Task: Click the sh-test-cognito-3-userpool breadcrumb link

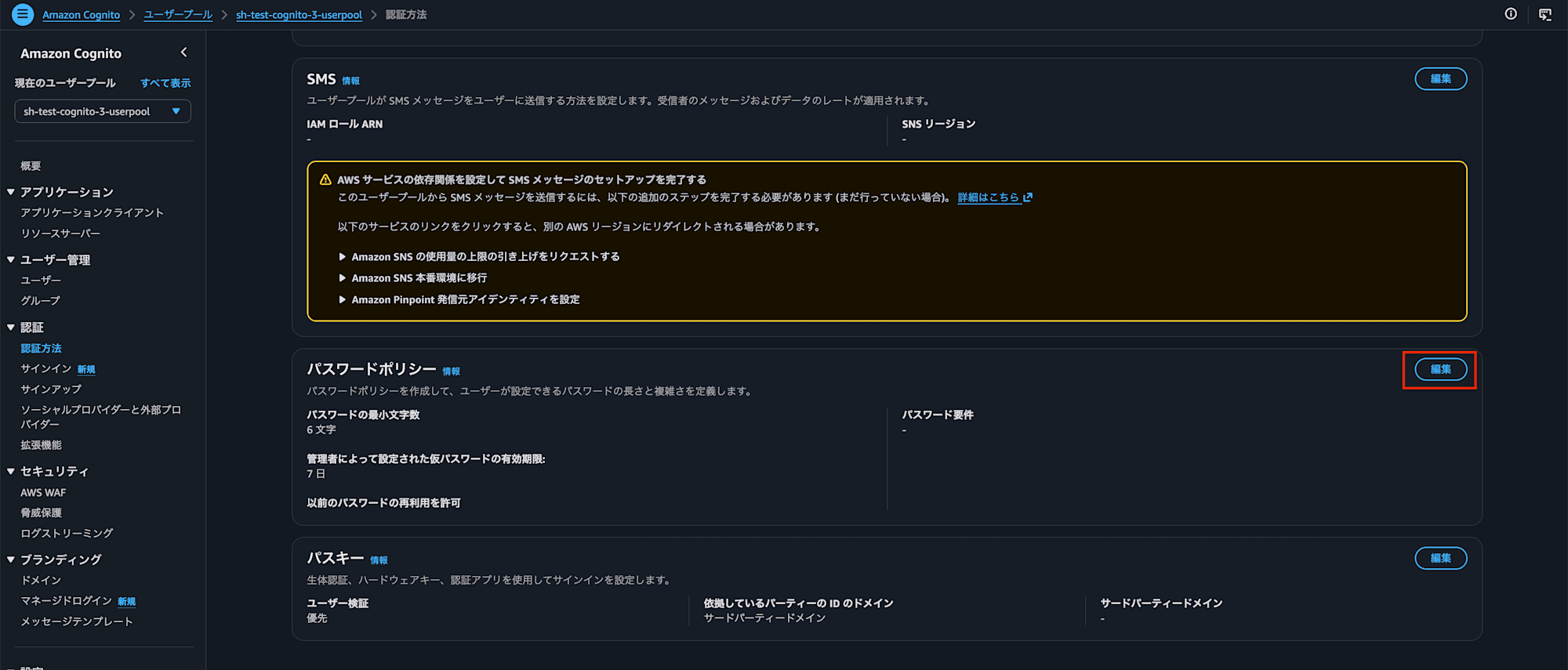Action: (299, 15)
